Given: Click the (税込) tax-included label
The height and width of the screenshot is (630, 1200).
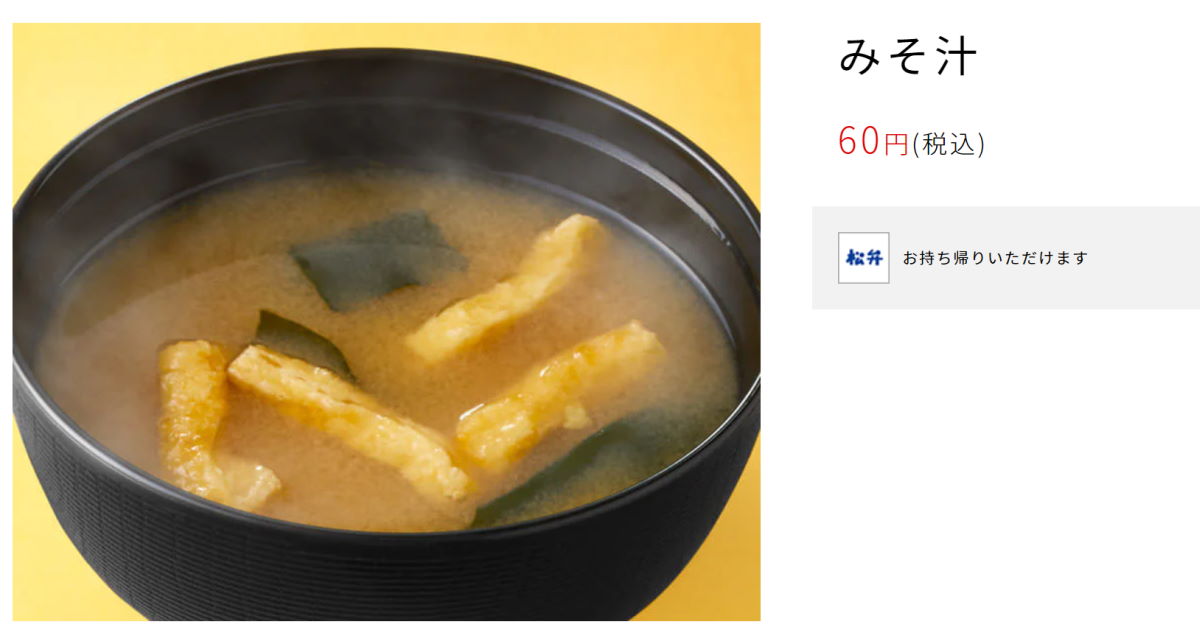Looking at the screenshot, I should (948, 144).
